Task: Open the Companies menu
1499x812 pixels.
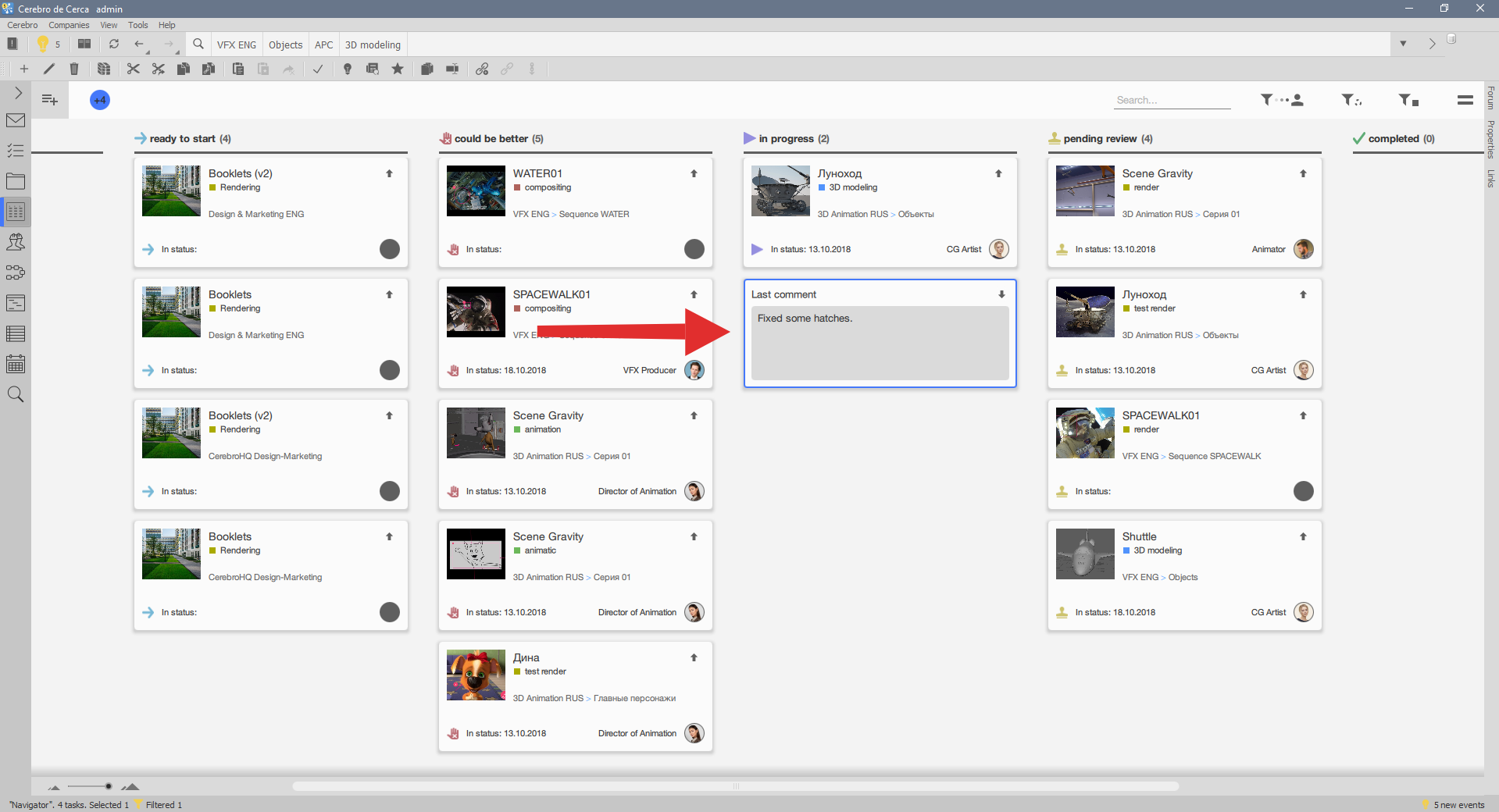Action: (x=69, y=25)
